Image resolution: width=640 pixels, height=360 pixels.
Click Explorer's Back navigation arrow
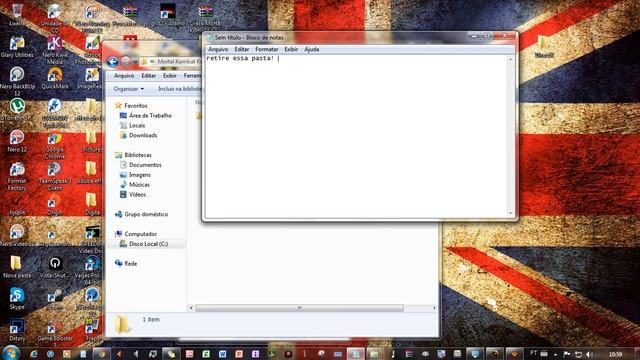tap(113, 62)
